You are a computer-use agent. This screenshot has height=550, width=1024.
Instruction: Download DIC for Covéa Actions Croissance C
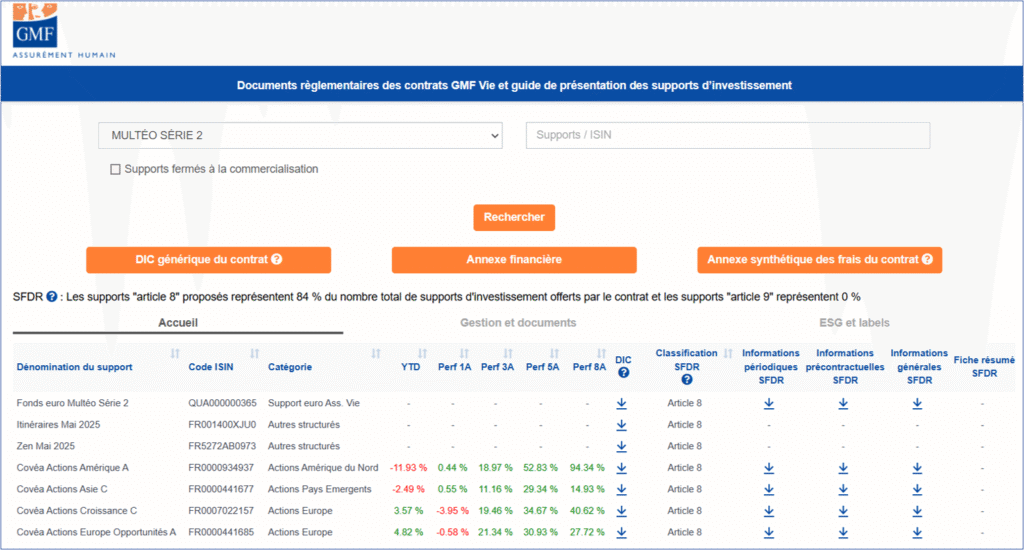622,511
